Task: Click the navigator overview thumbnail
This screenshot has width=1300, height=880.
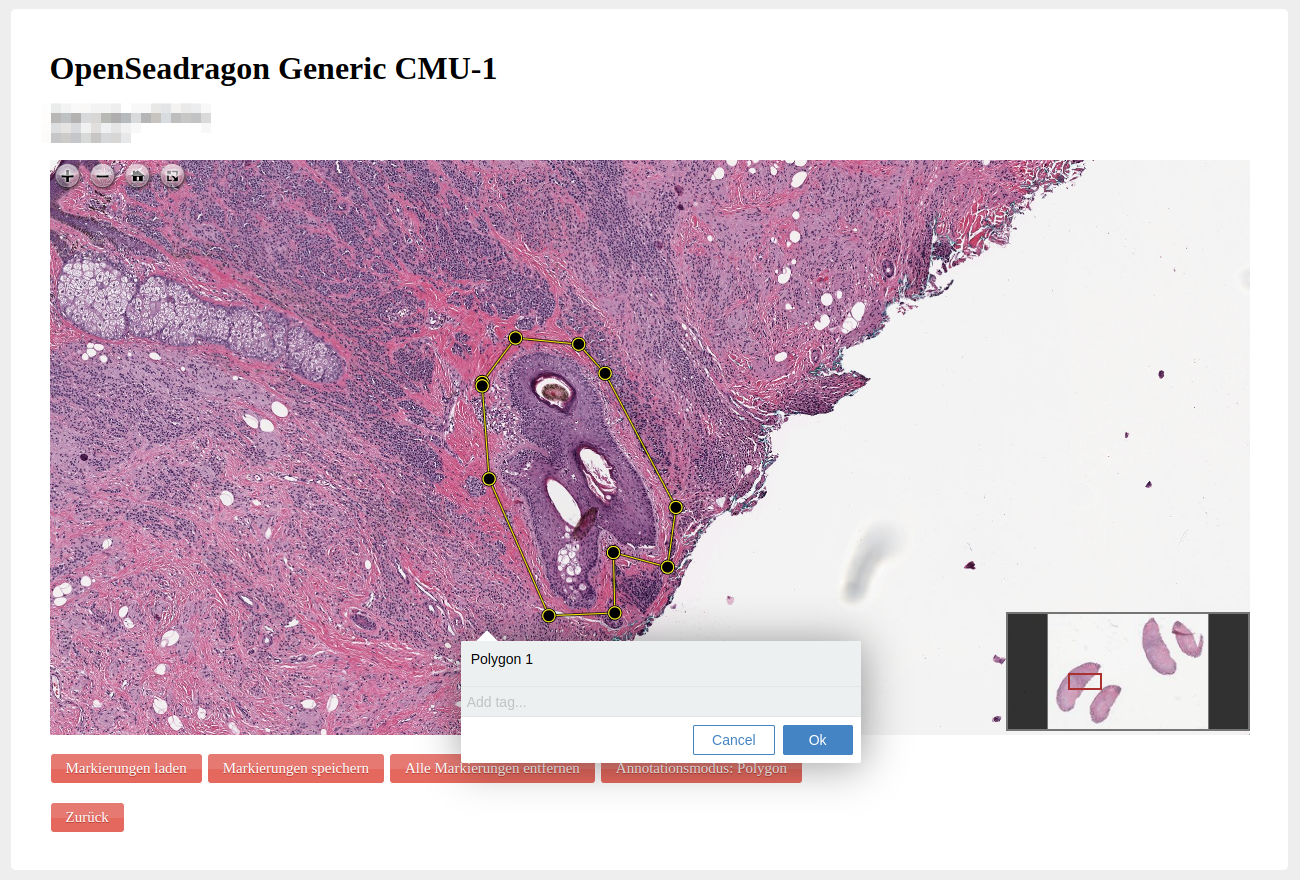Action: [x=1128, y=672]
